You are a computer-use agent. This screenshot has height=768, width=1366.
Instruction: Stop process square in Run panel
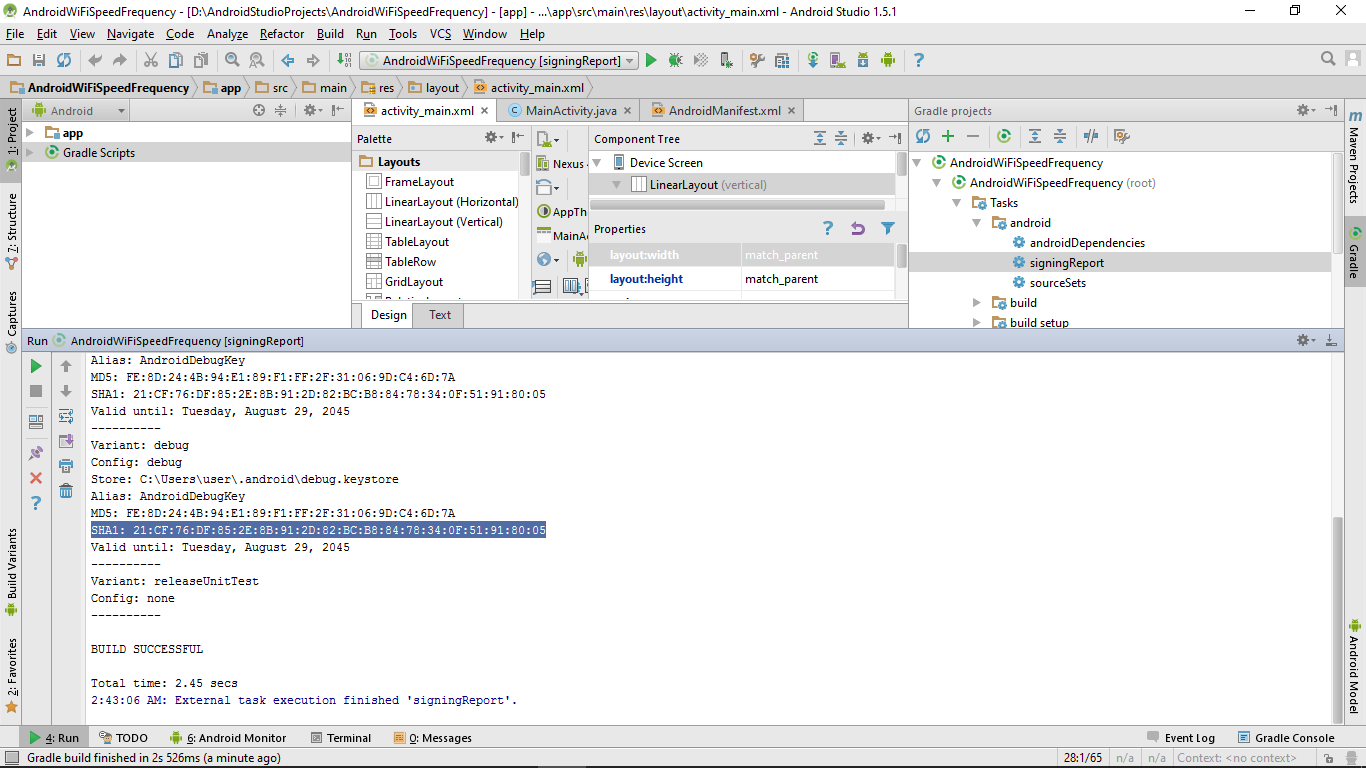click(x=36, y=391)
